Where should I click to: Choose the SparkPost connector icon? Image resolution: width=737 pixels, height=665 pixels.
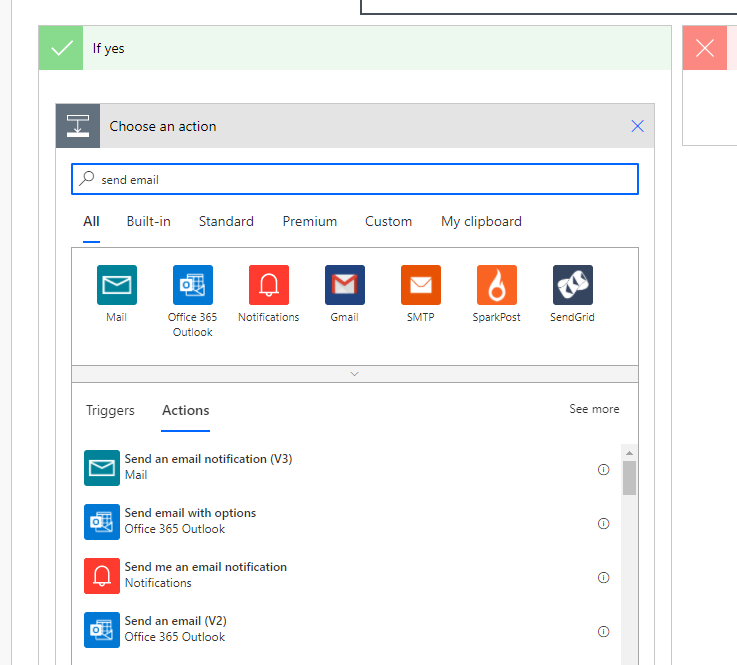coord(497,285)
